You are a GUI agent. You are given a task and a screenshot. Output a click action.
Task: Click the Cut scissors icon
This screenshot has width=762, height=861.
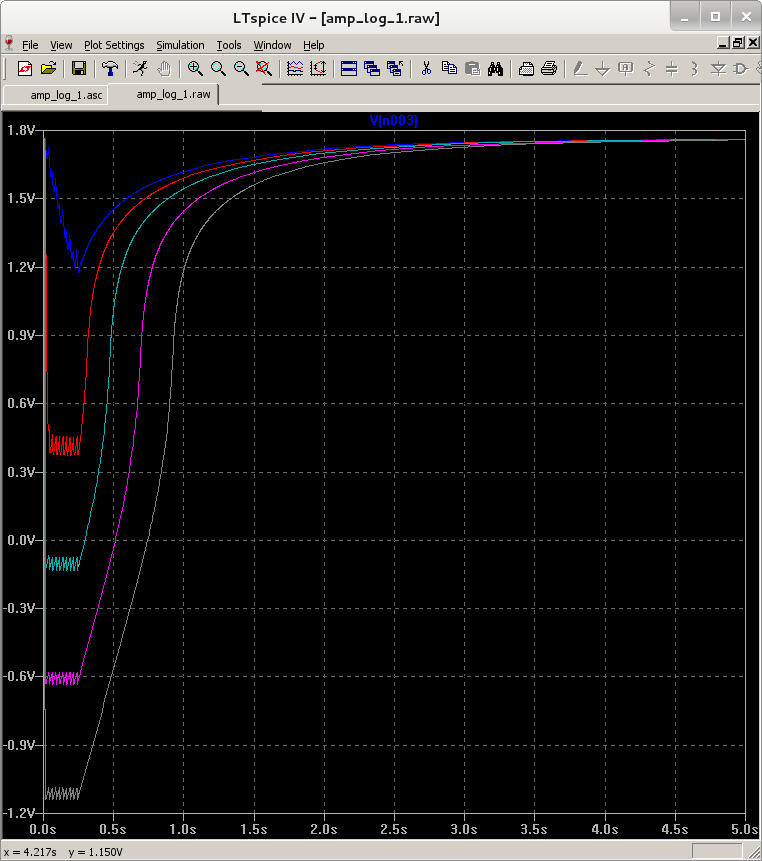coord(426,69)
